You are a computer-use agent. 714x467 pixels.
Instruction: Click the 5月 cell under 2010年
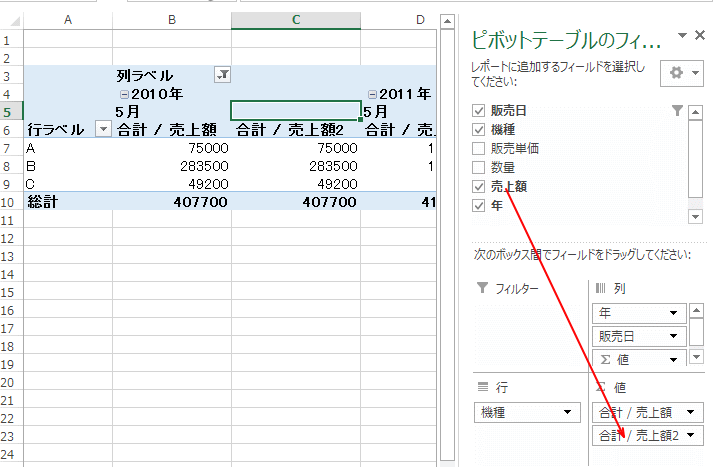point(172,112)
